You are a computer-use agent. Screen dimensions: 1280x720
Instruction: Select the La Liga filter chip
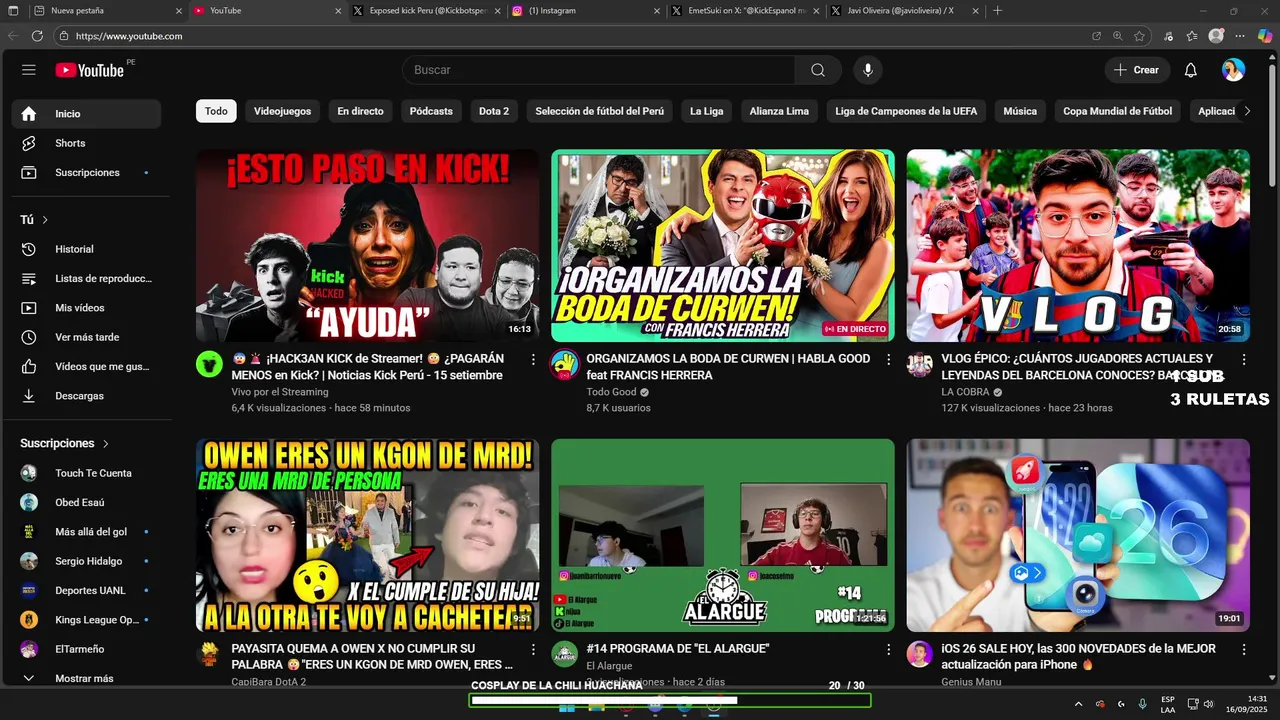706,111
